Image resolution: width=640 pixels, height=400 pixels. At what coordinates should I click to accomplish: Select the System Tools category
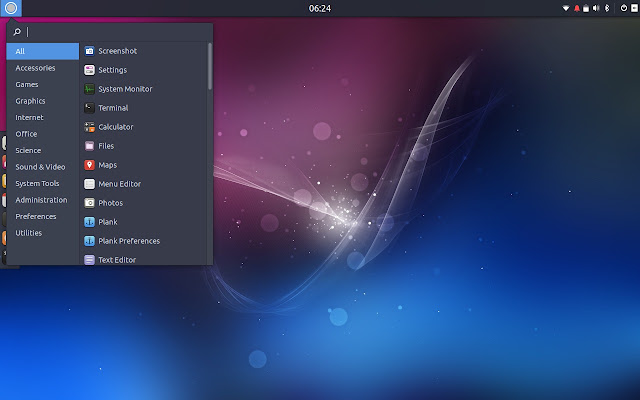pos(43,184)
